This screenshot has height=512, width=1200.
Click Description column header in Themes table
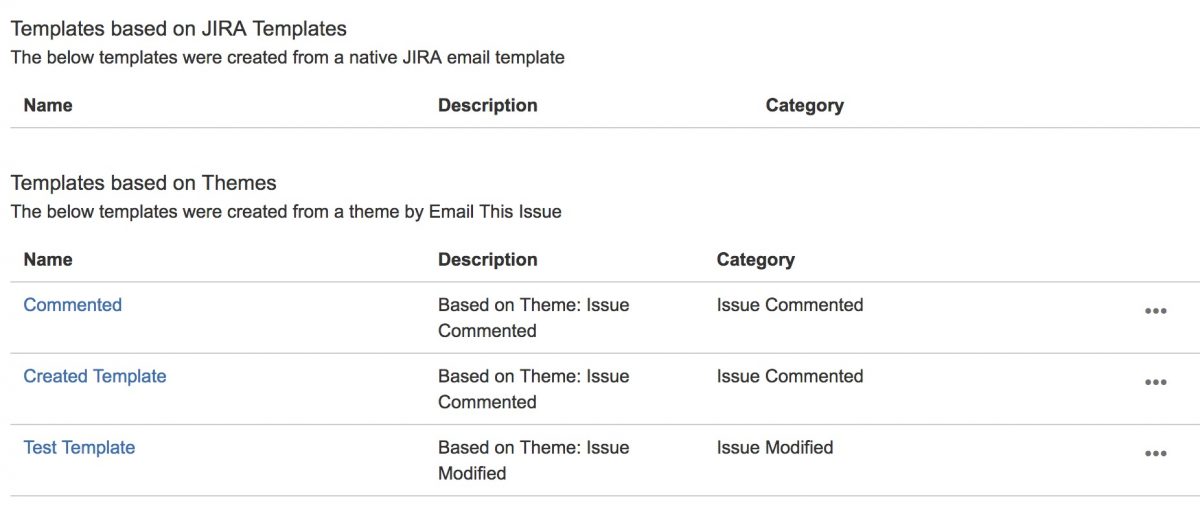click(x=488, y=259)
